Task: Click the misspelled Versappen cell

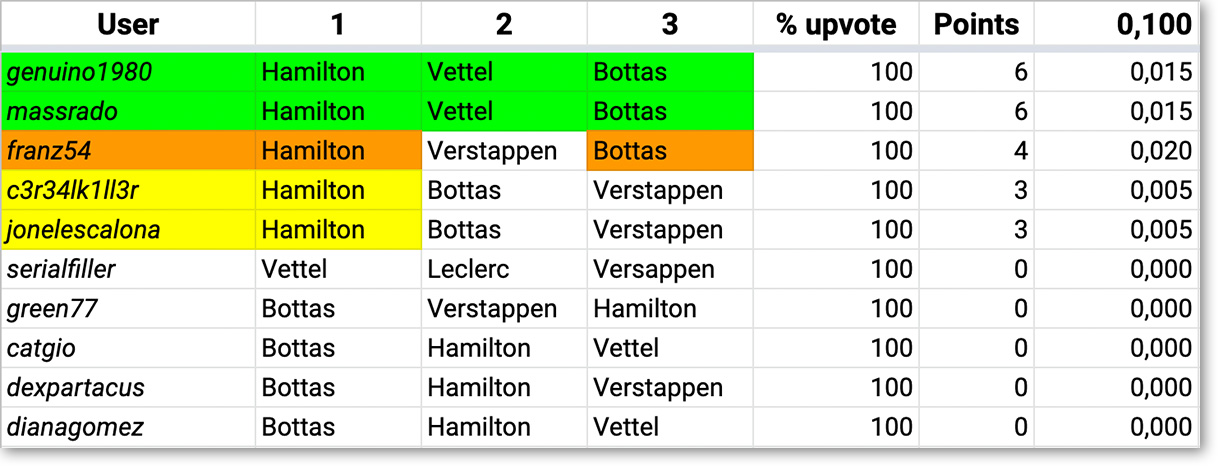Action: pos(670,269)
